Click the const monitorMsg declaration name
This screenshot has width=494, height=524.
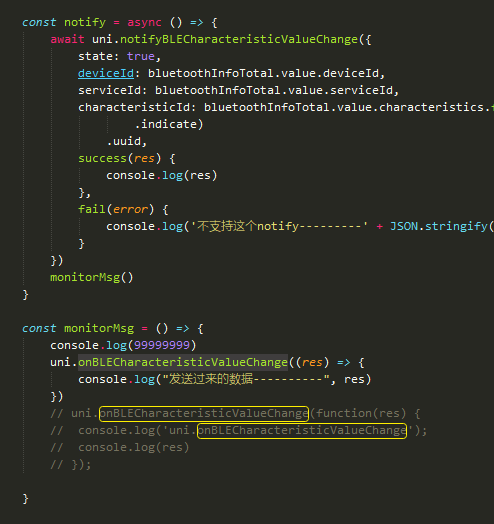[x=99, y=329]
